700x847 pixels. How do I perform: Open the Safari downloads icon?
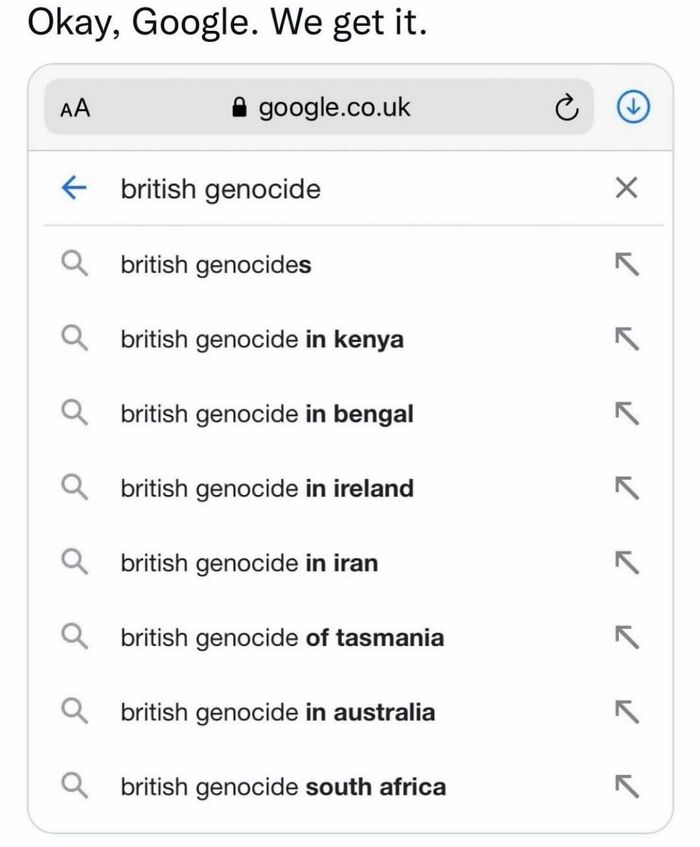[x=631, y=107]
